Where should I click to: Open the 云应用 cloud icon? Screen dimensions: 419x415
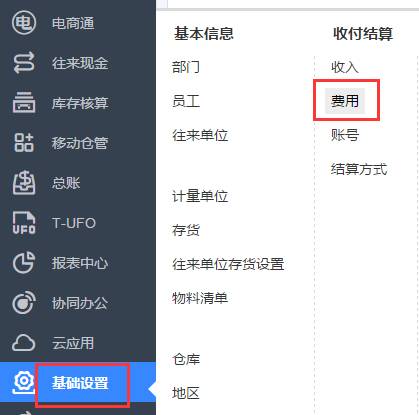pyautogui.click(x=24, y=343)
